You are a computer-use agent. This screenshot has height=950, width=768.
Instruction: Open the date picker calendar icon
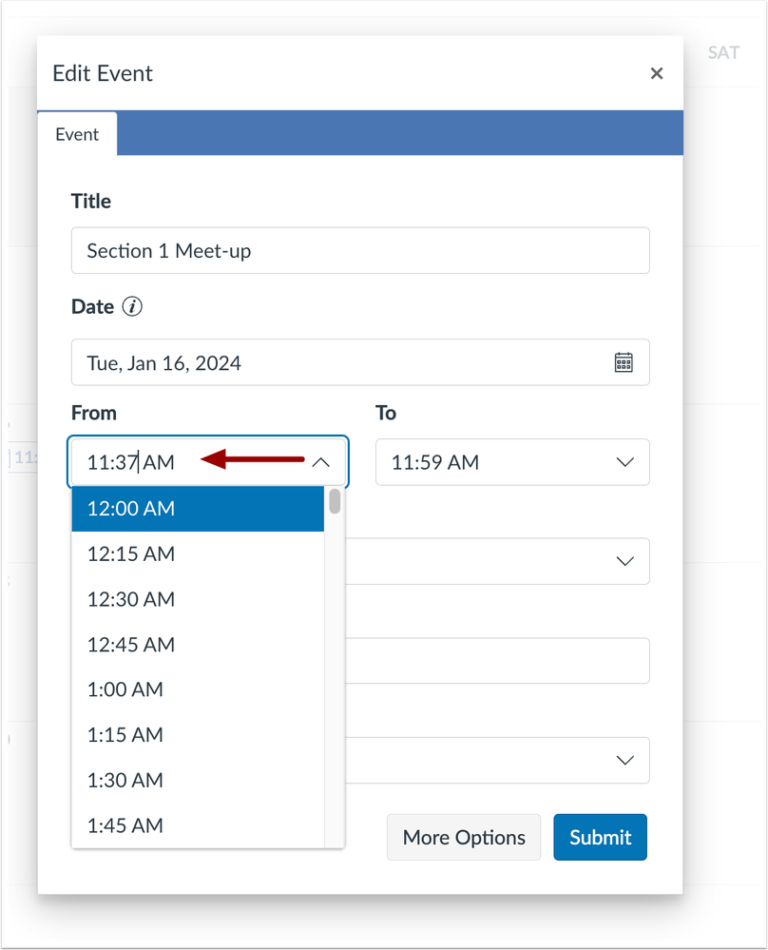623,362
